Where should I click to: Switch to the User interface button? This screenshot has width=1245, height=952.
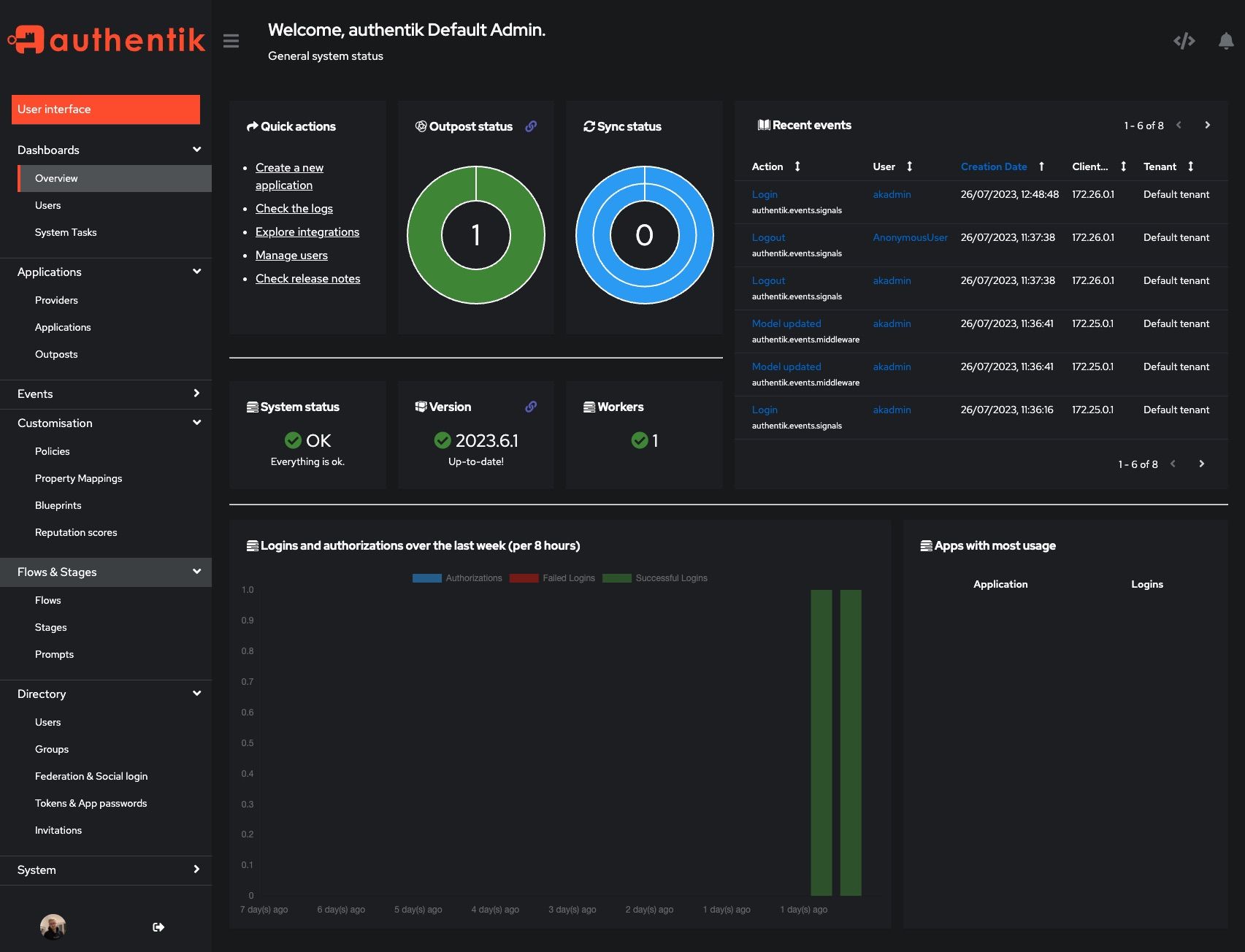(x=106, y=110)
